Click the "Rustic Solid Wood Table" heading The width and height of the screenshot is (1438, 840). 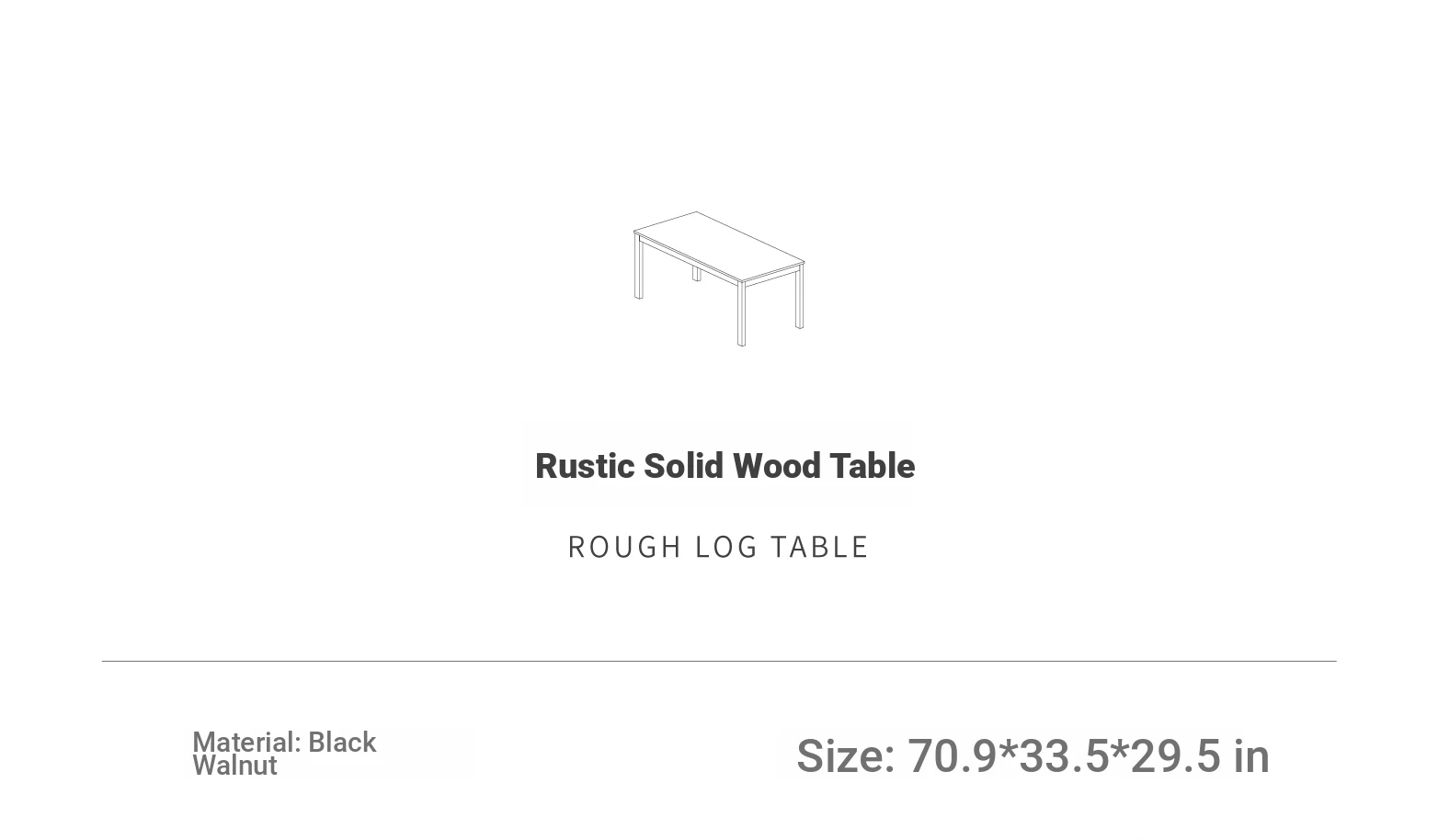point(725,466)
